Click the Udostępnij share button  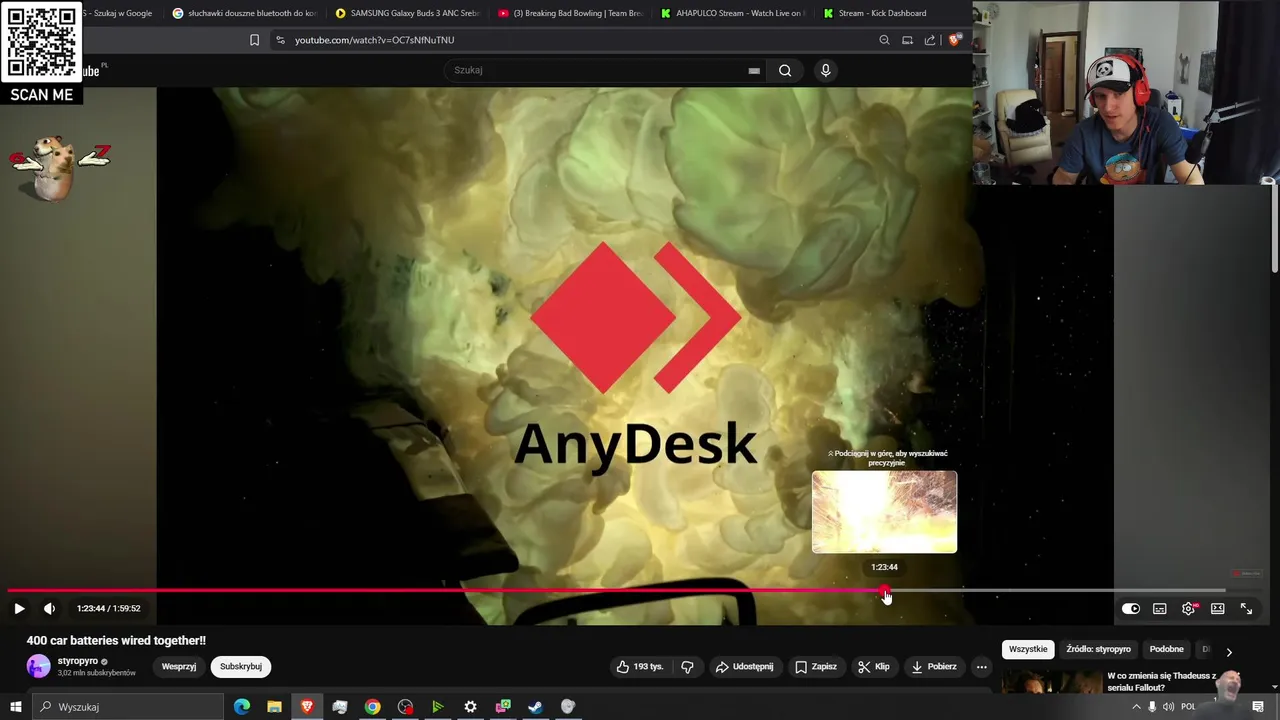coord(744,667)
